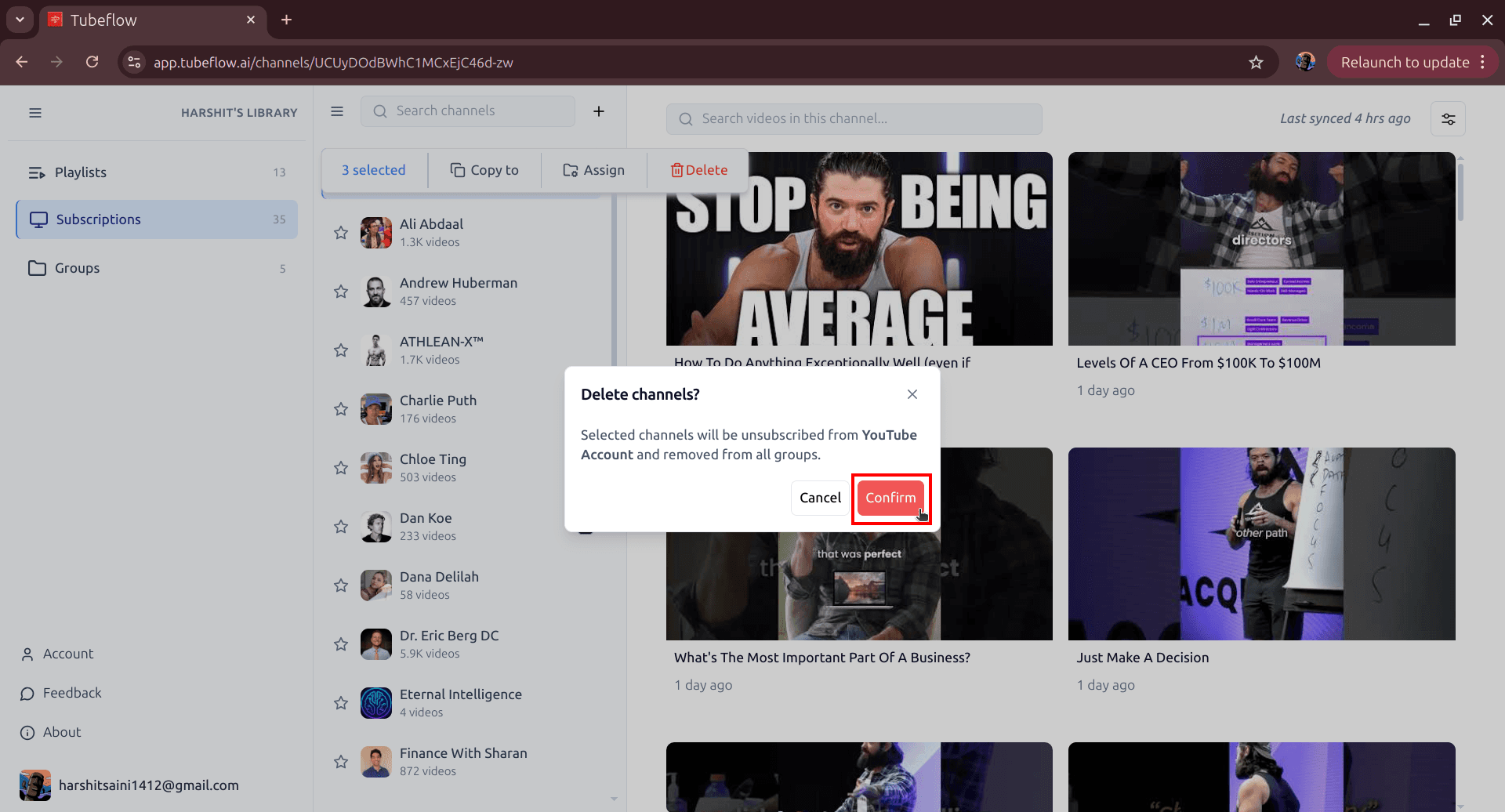Collapse Harshit's Library sidebar with hamburger icon
1505x812 pixels.
click(35, 112)
